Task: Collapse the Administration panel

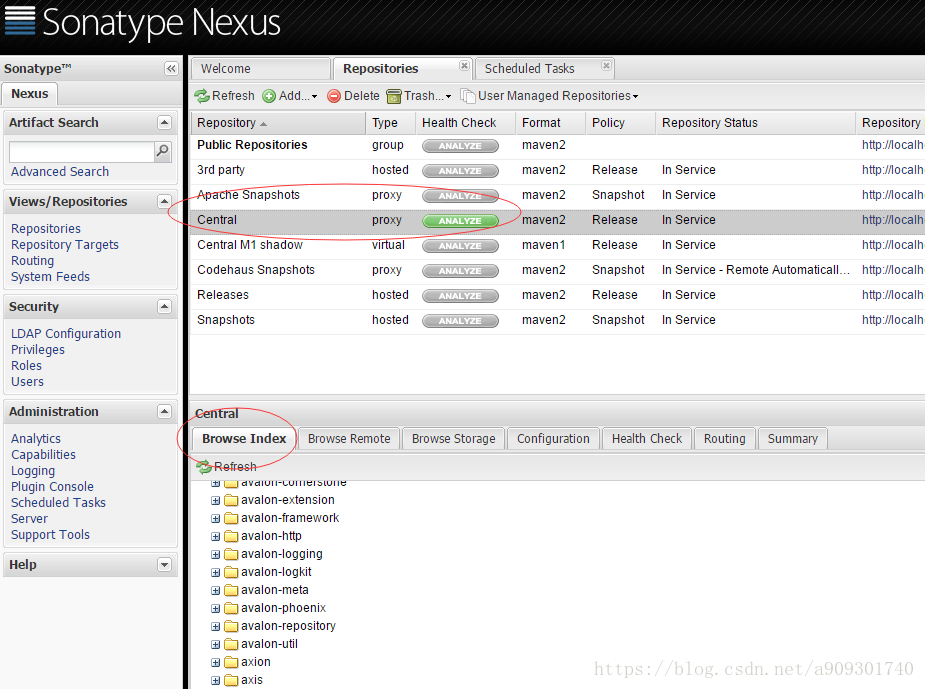Action: tap(164, 411)
